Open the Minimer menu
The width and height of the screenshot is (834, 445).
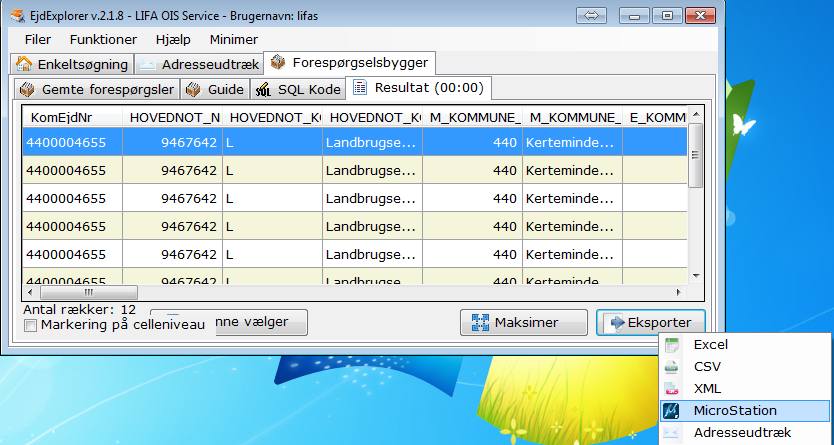tap(233, 39)
